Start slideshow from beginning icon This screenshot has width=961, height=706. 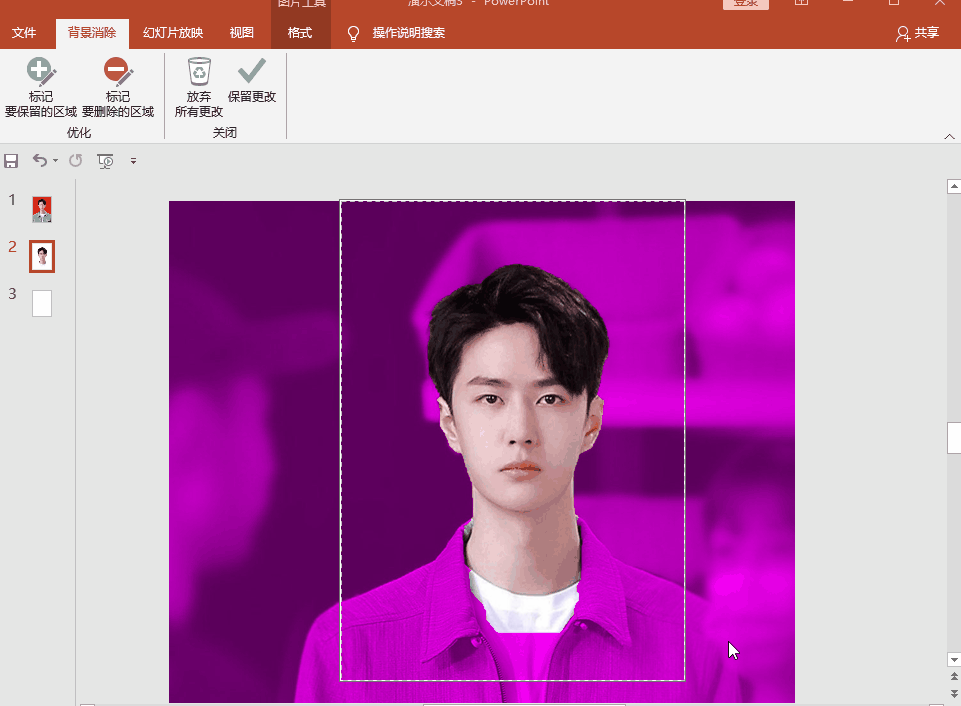105,161
